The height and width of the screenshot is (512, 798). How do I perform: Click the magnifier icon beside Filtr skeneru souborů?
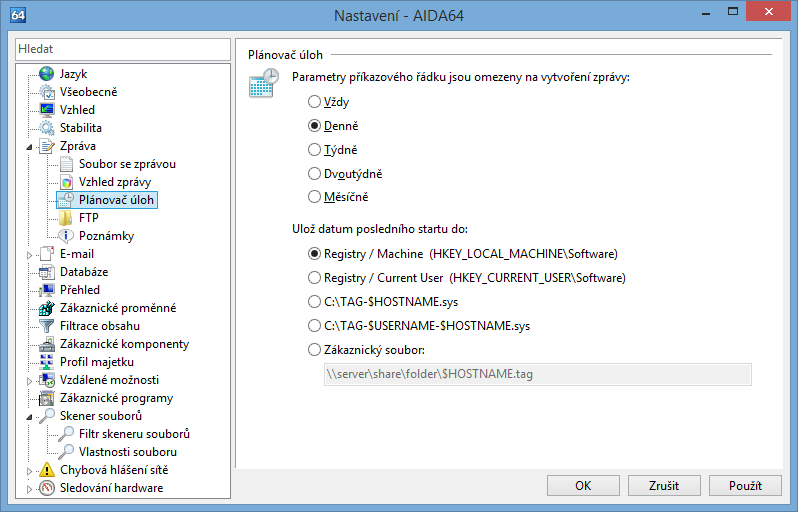pyautogui.click(x=66, y=434)
